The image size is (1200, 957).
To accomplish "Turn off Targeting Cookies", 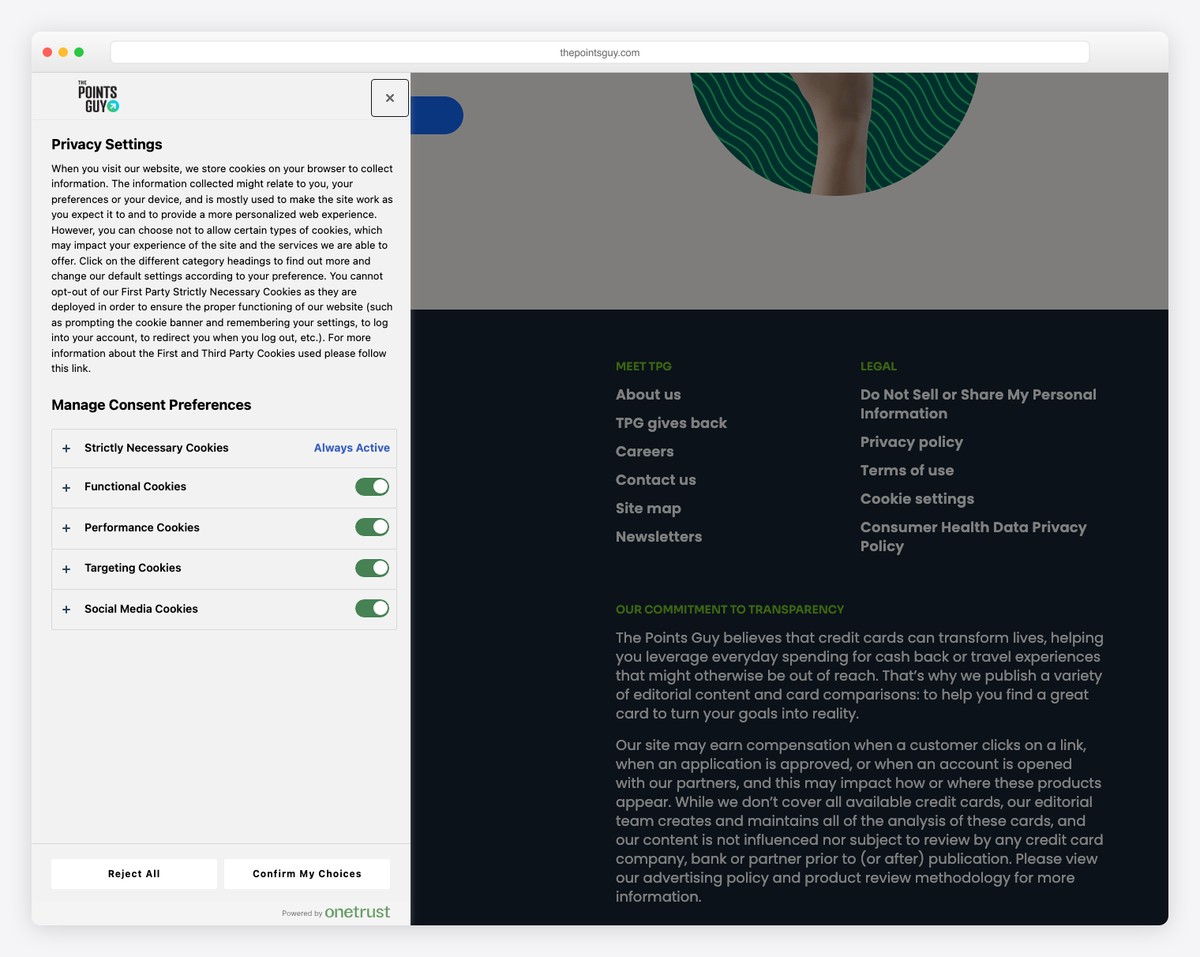I will pyautogui.click(x=371, y=567).
